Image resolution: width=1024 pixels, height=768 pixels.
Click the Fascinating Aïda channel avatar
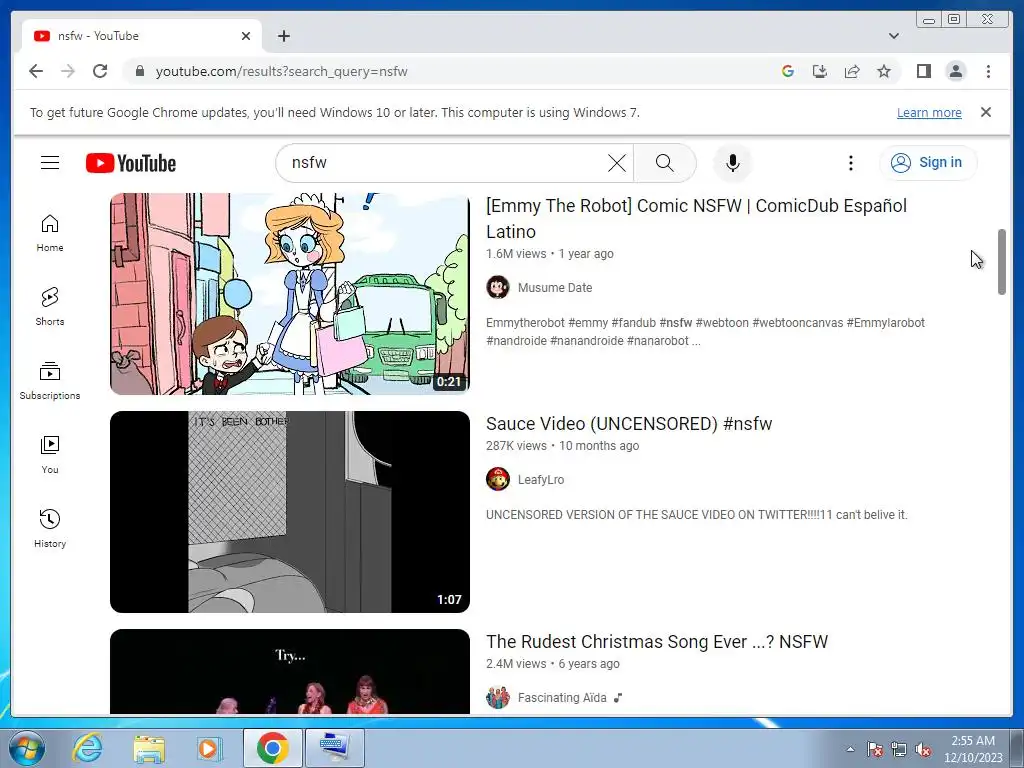(x=498, y=697)
